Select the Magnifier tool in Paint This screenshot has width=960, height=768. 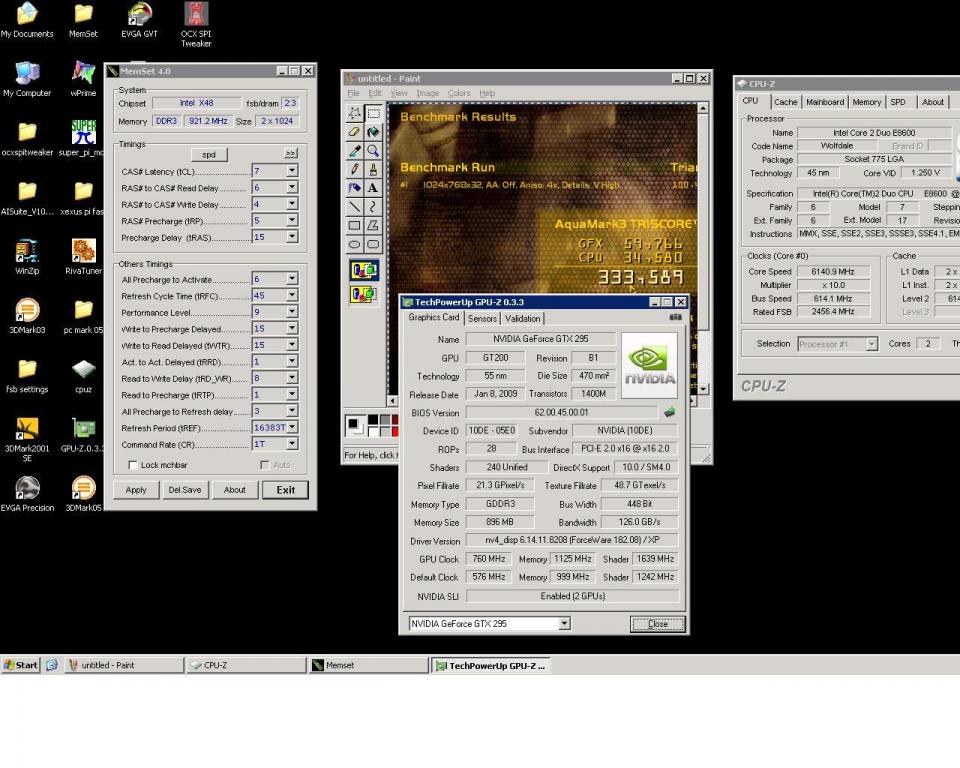(x=373, y=150)
